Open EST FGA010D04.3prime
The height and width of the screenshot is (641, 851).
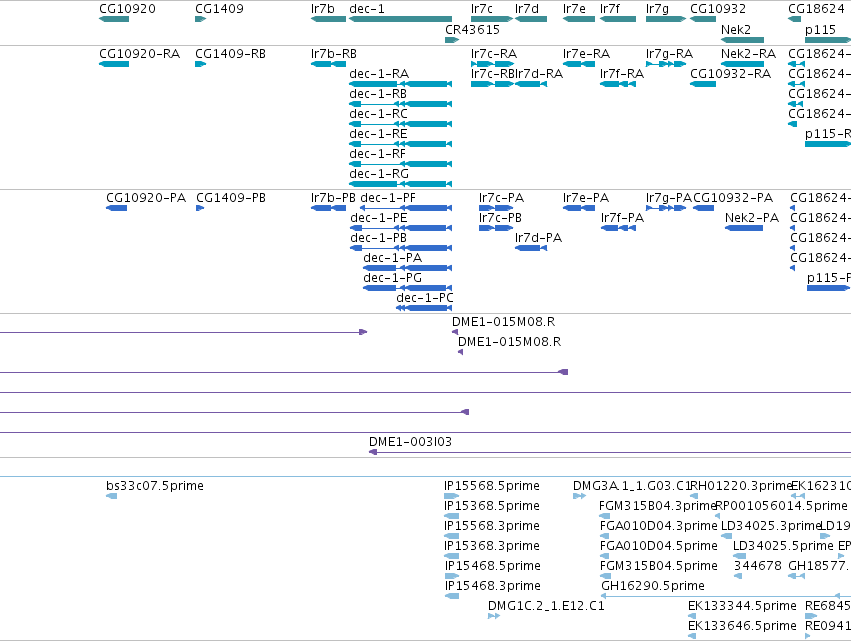coord(605,536)
